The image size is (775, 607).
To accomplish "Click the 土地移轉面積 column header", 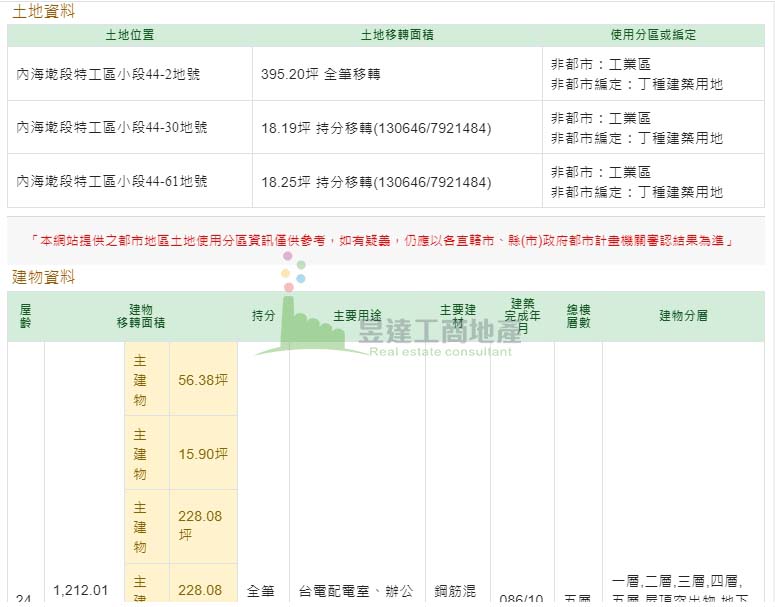I will tap(397, 35).
